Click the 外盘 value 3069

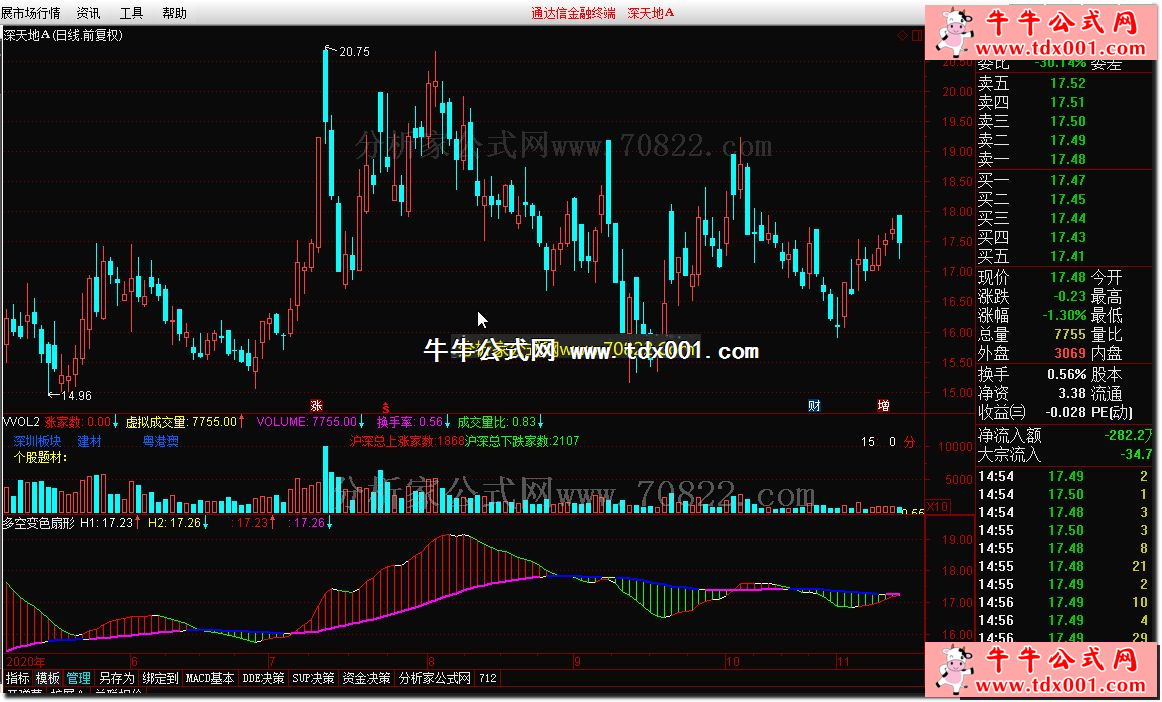click(1070, 354)
